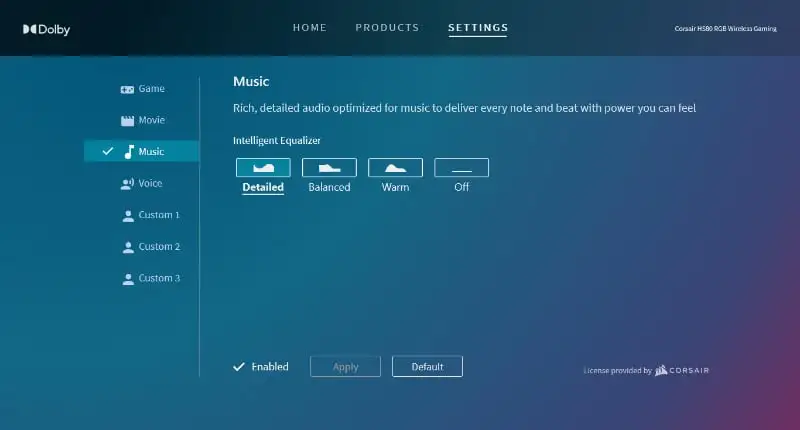Select the Balanced equalizer preset
Image resolution: width=800 pixels, height=430 pixels.
(x=329, y=168)
